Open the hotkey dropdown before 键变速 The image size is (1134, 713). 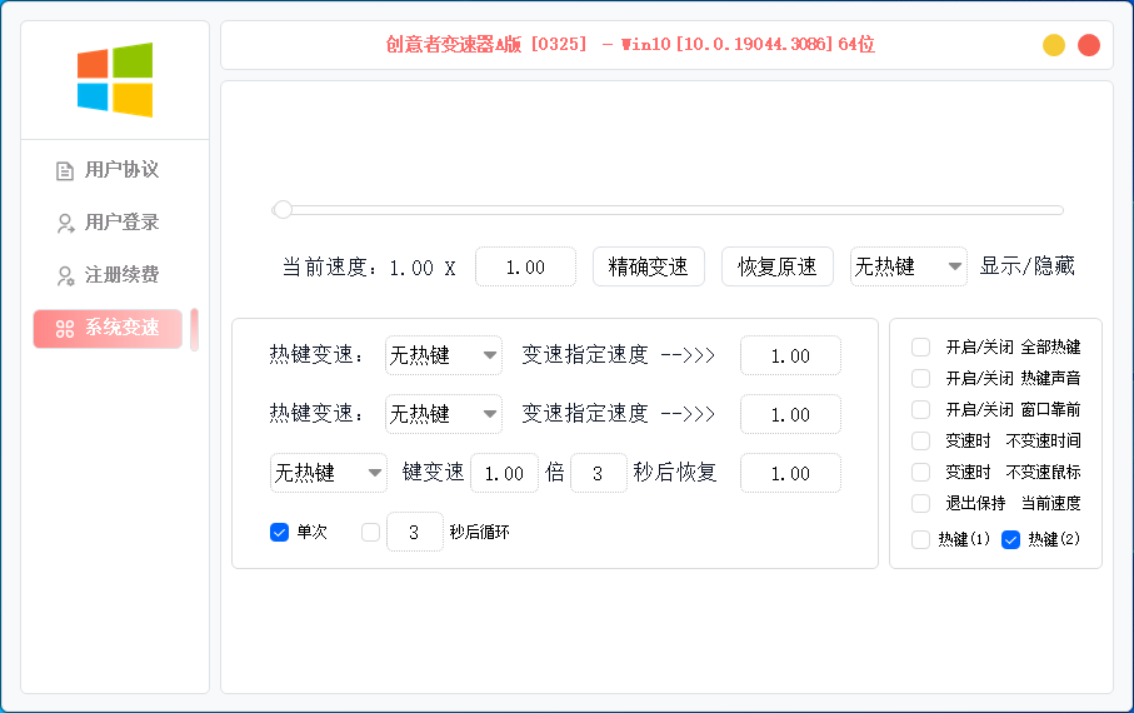click(x=328, y=473)
